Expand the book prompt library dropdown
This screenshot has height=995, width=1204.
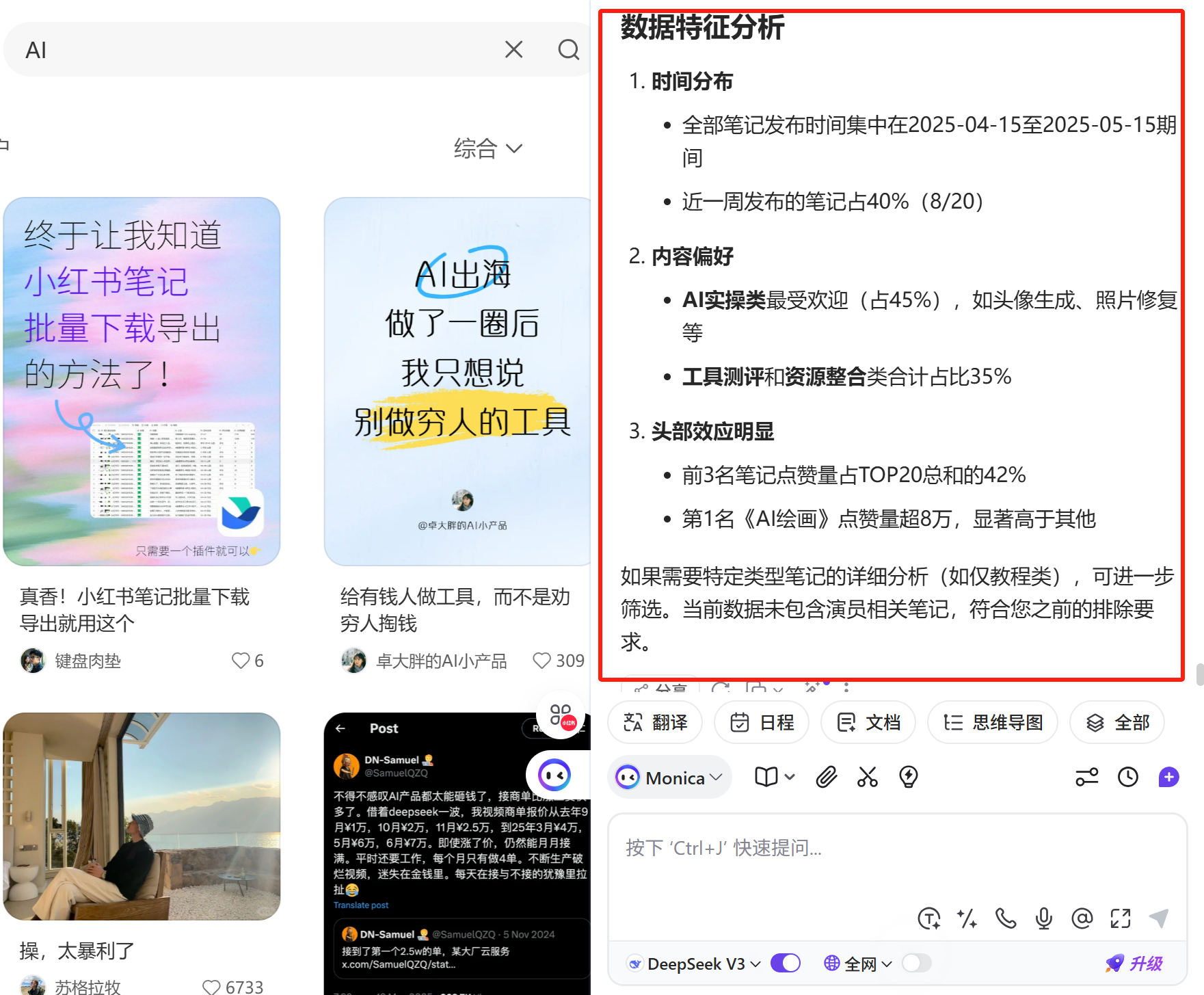[774, 777]
